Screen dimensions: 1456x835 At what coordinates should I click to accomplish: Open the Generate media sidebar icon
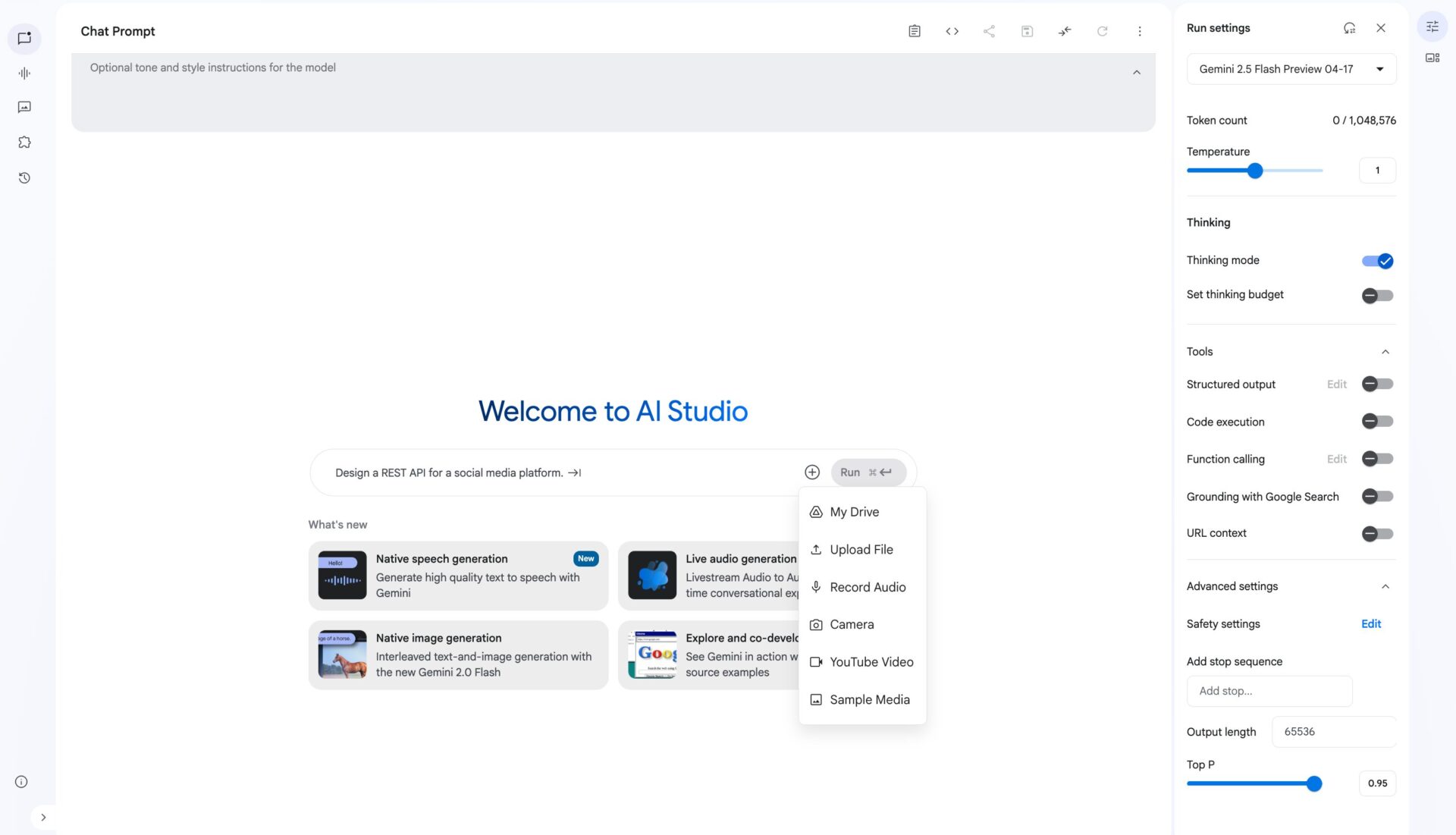point(24,107)
